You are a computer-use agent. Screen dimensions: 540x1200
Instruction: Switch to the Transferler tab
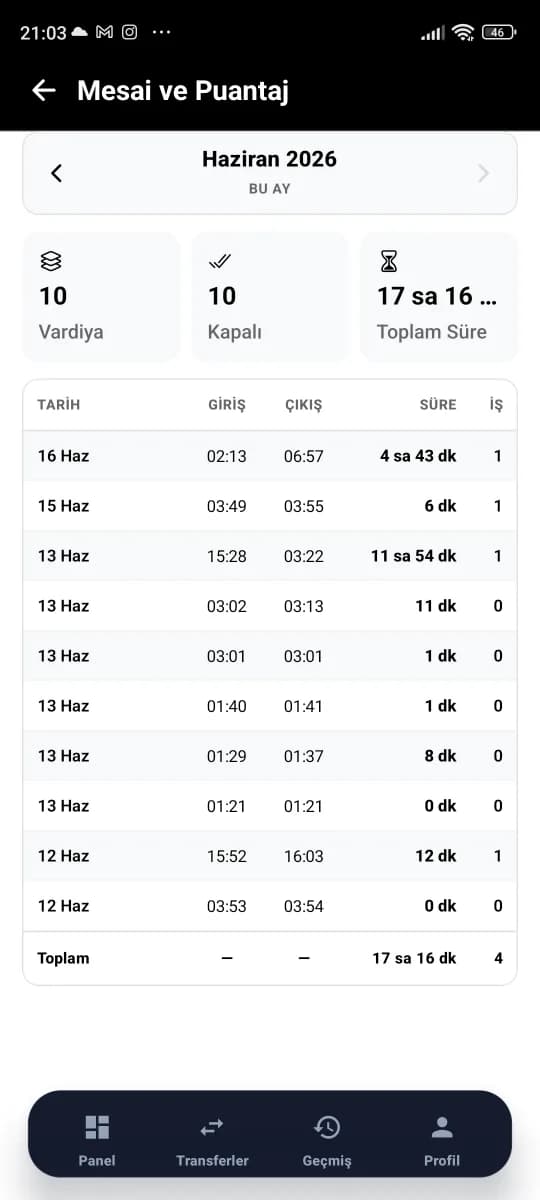click(212, 1139)
